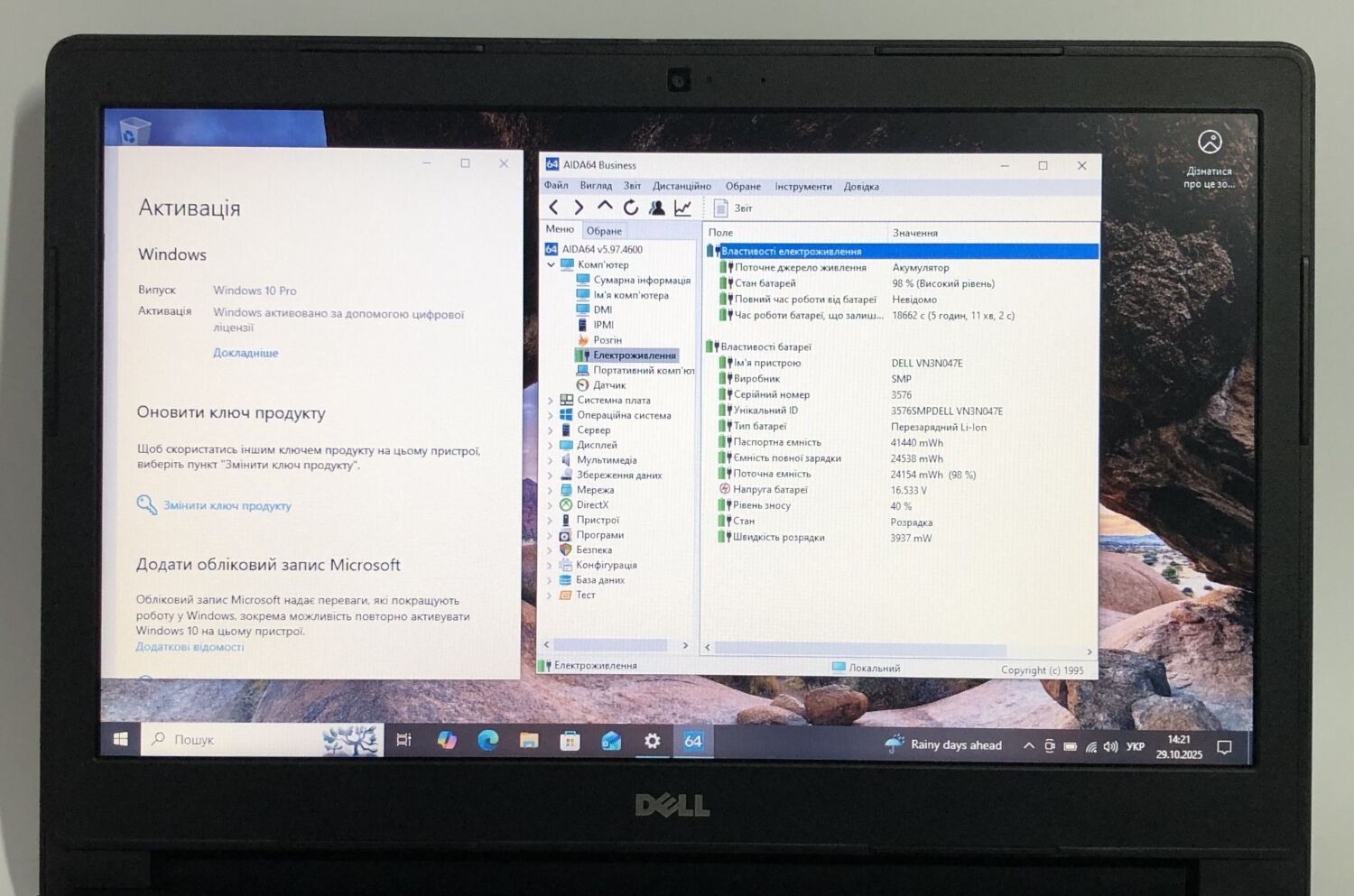Expand the Системна плата tree node

551,401
